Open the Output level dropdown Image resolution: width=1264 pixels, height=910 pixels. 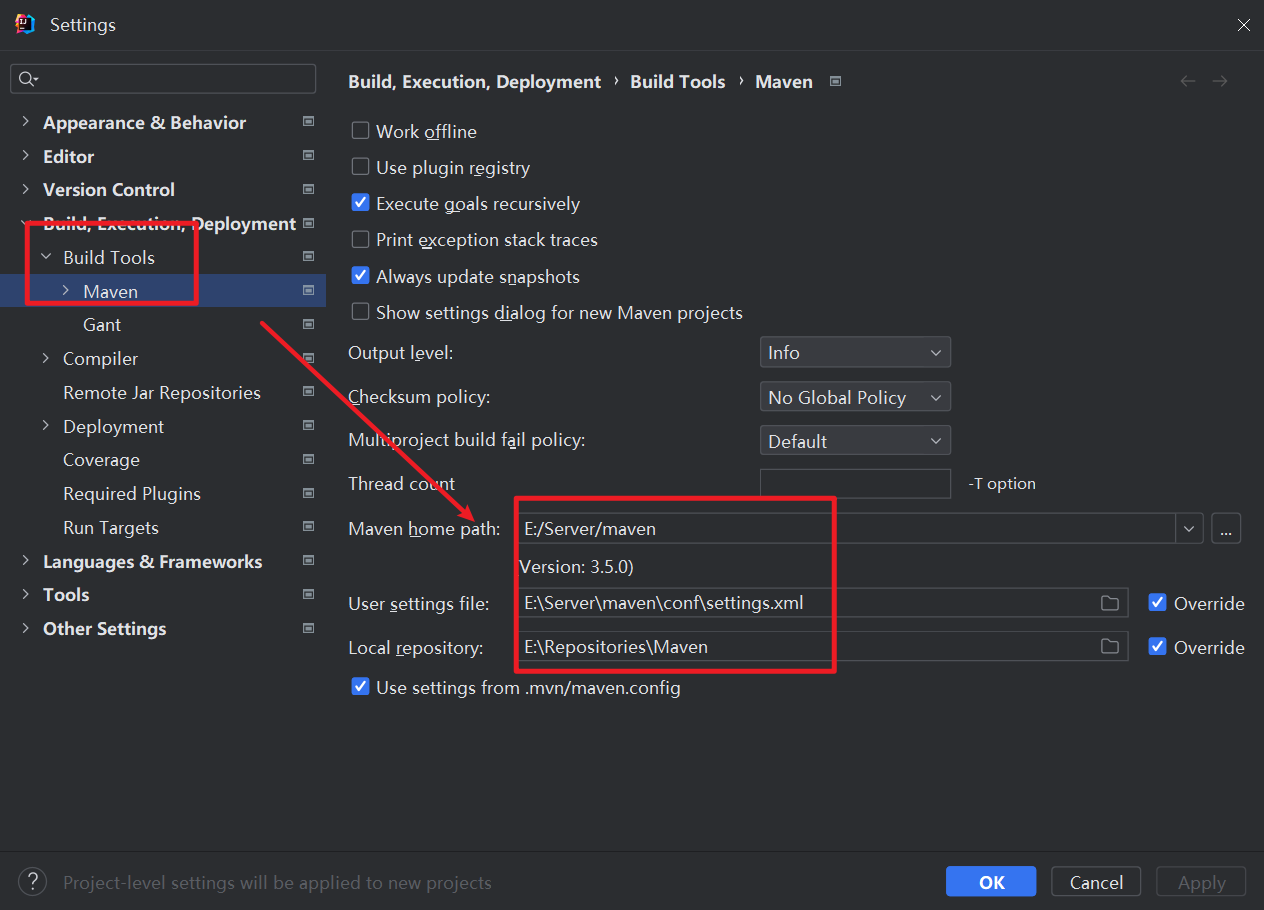coord(855,352)
